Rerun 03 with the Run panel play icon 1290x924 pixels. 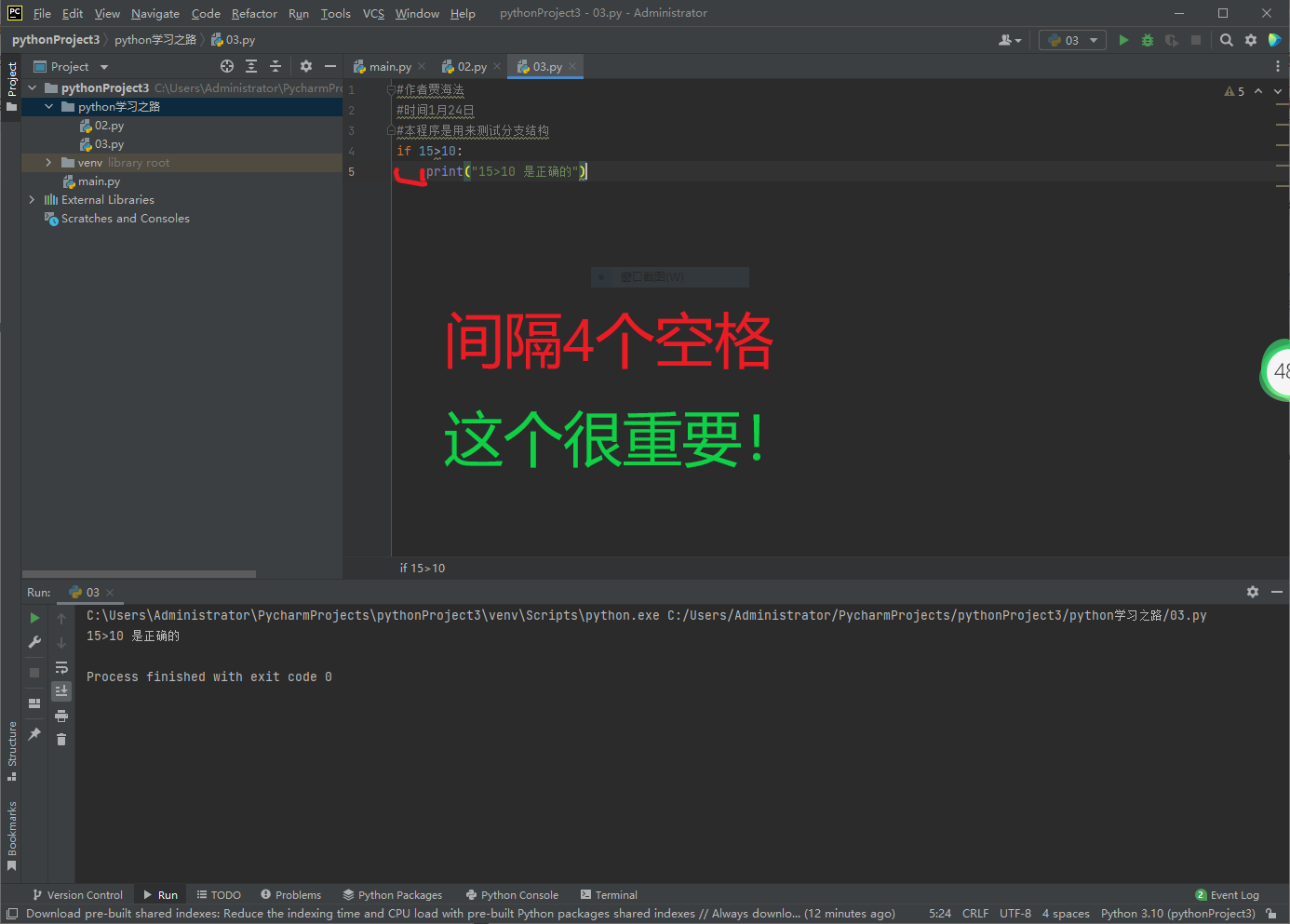coord(34,618)
